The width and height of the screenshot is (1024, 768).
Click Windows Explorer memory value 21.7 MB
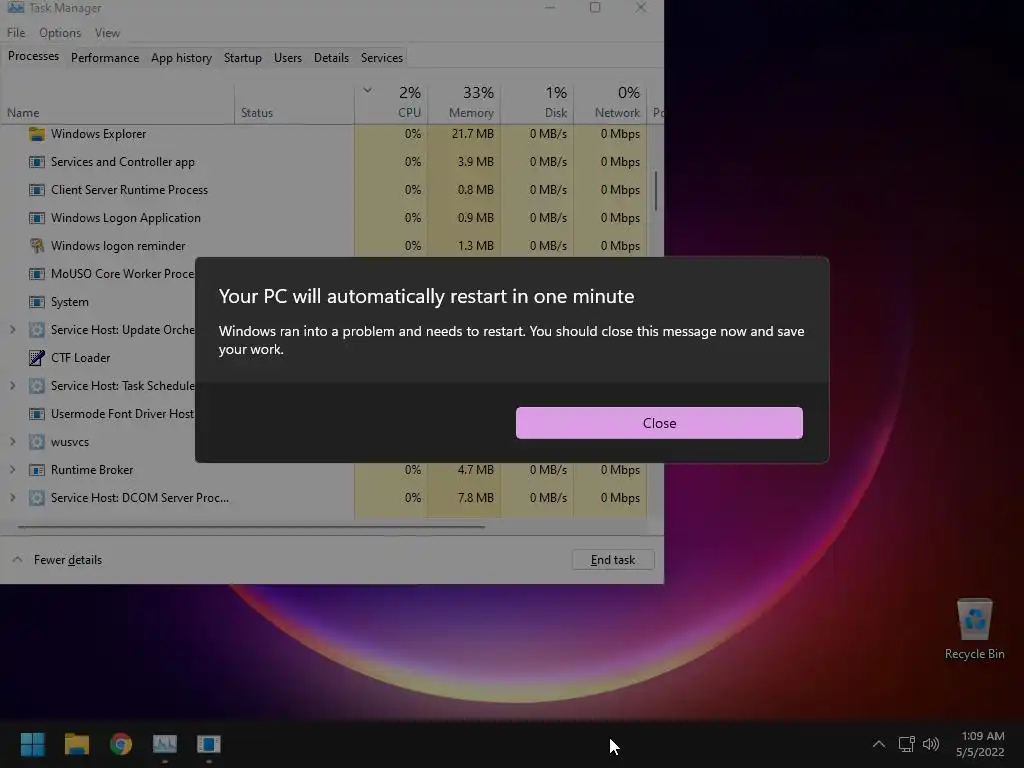(473, 134)
